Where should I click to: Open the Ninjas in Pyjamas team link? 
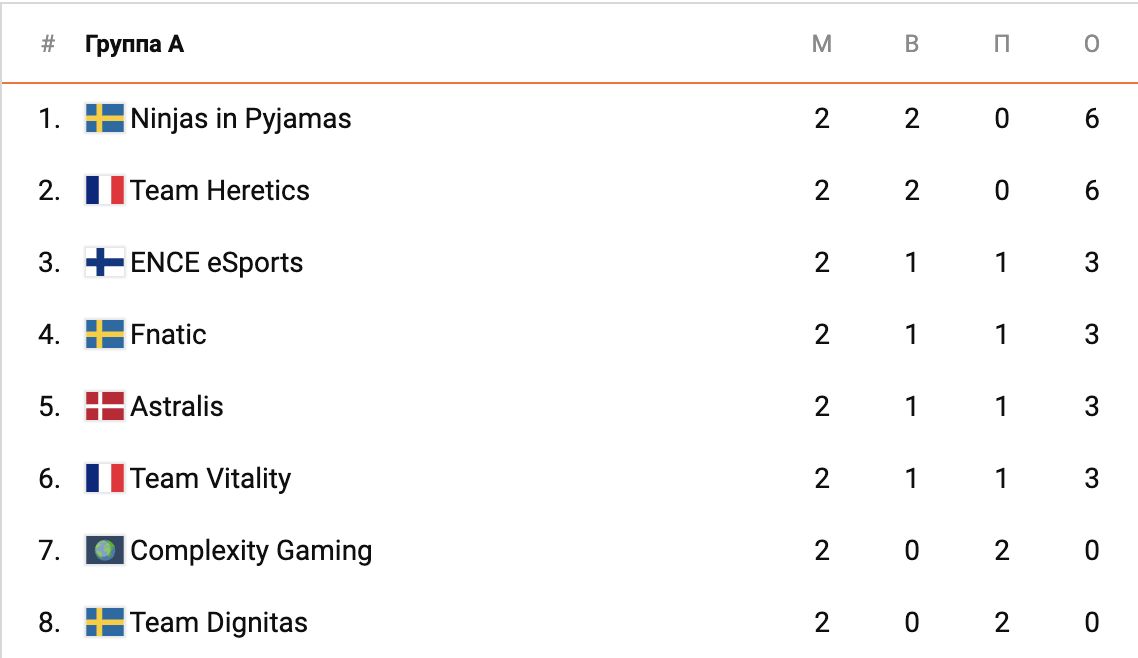click(x=241, y=119)
